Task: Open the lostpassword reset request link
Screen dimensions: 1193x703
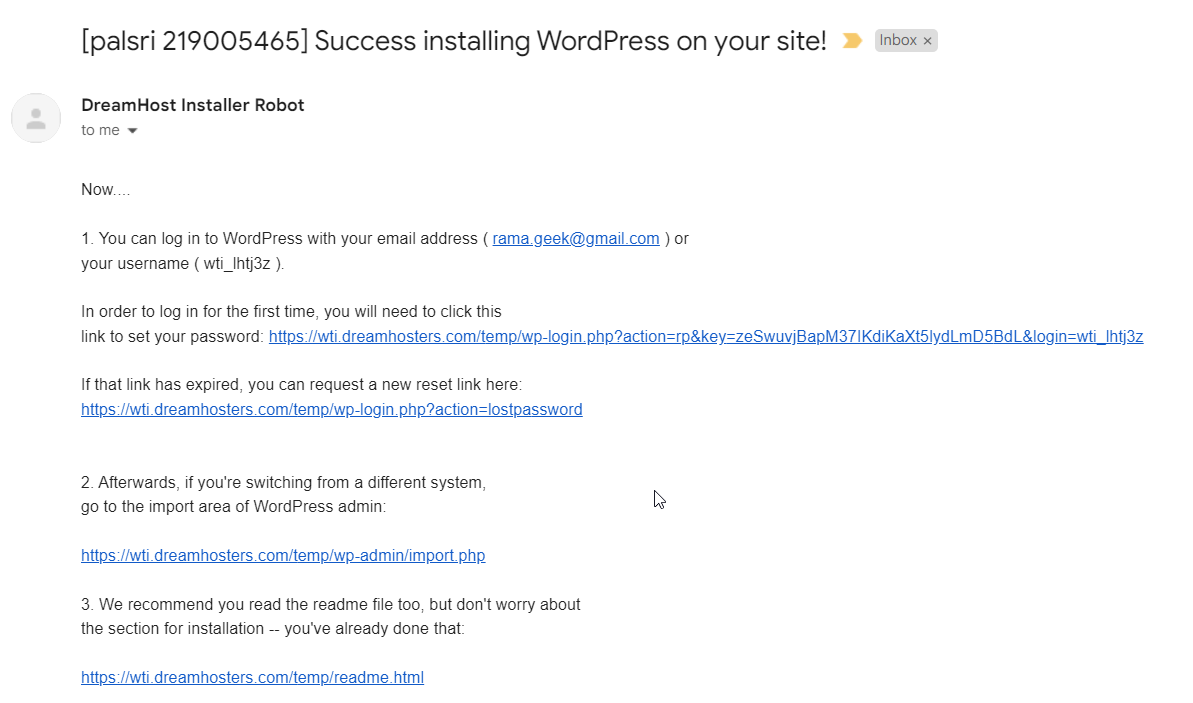Action: [x=331, y=409]
